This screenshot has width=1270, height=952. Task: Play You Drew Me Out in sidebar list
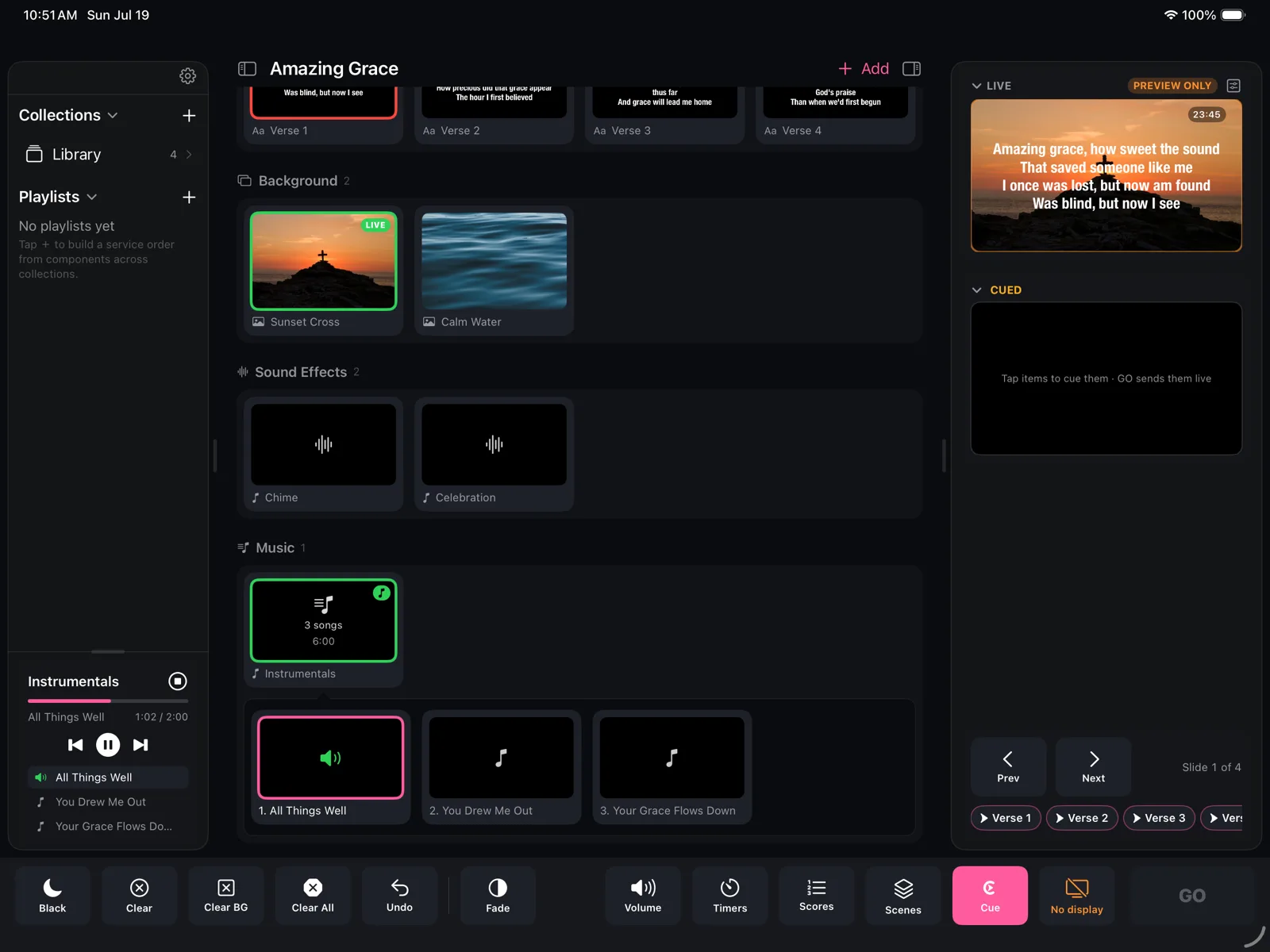108,802
